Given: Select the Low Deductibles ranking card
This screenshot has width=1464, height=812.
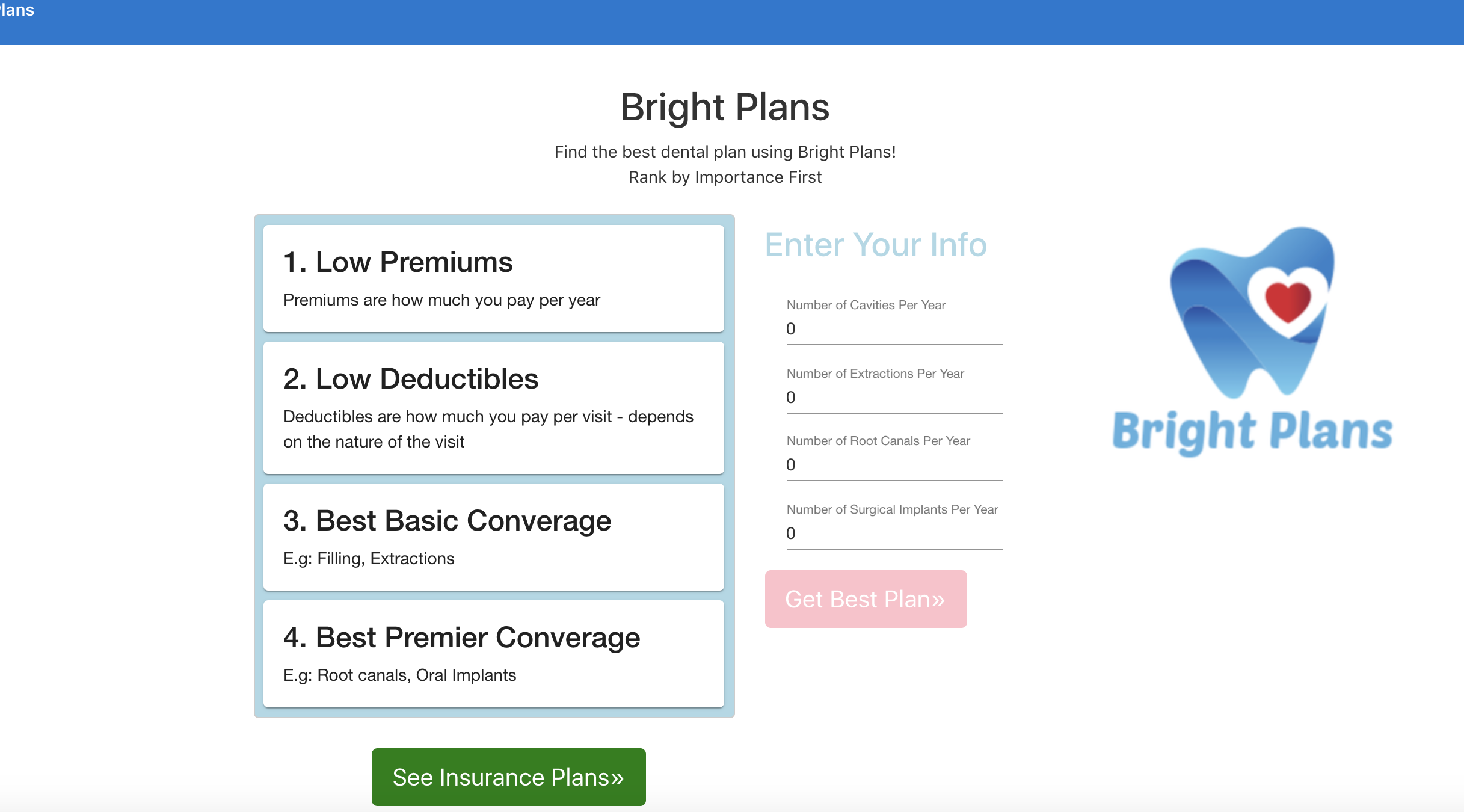Looking at the screenshot, I should [x=493, y=408].
